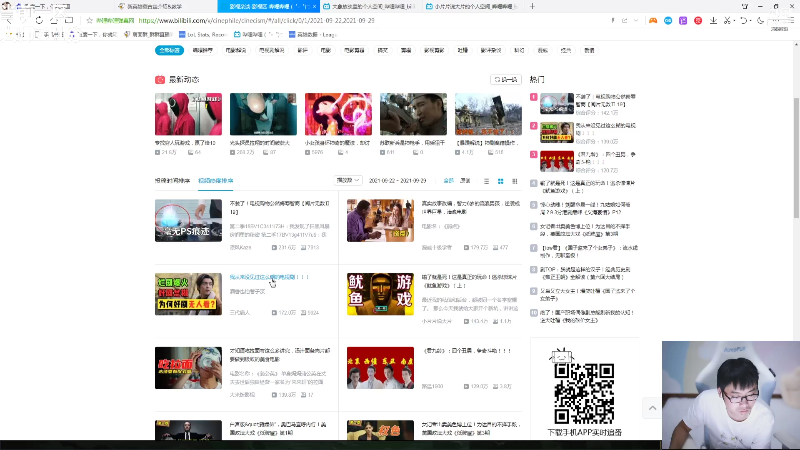Reload the page with the refresh icon

click(x=39, y=20)
